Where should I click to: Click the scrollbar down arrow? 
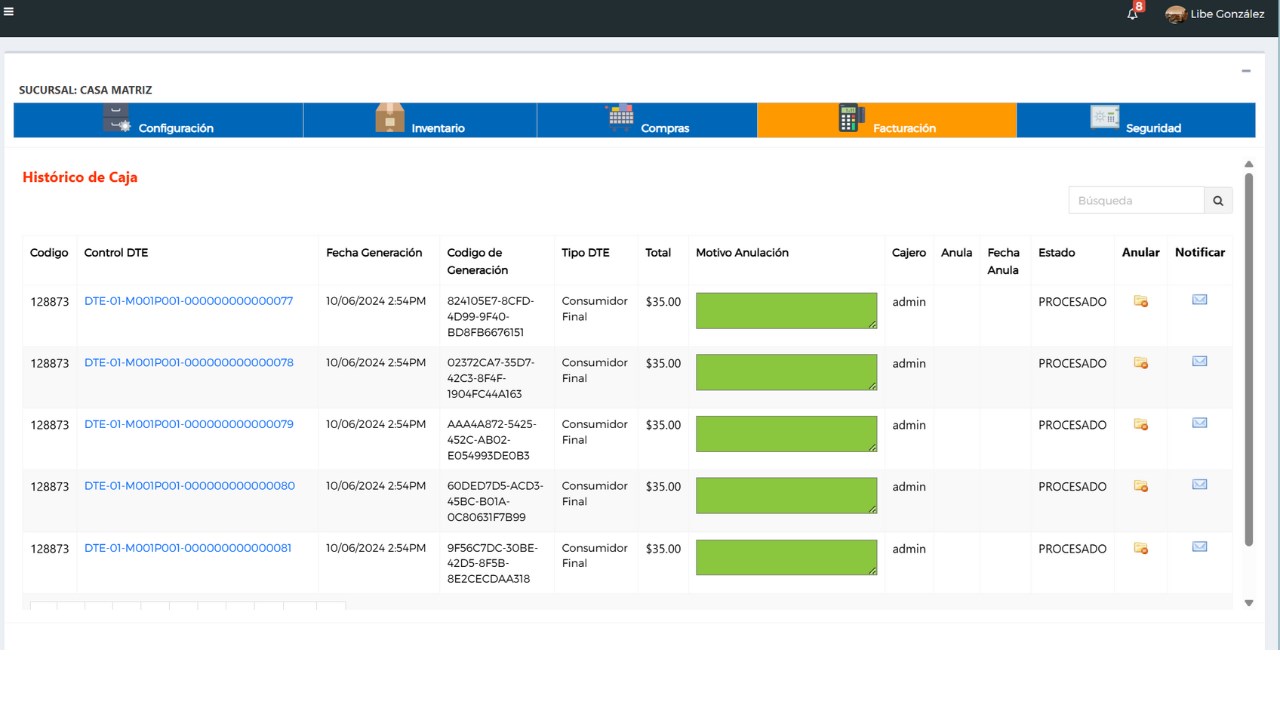tap(1248, 603)
